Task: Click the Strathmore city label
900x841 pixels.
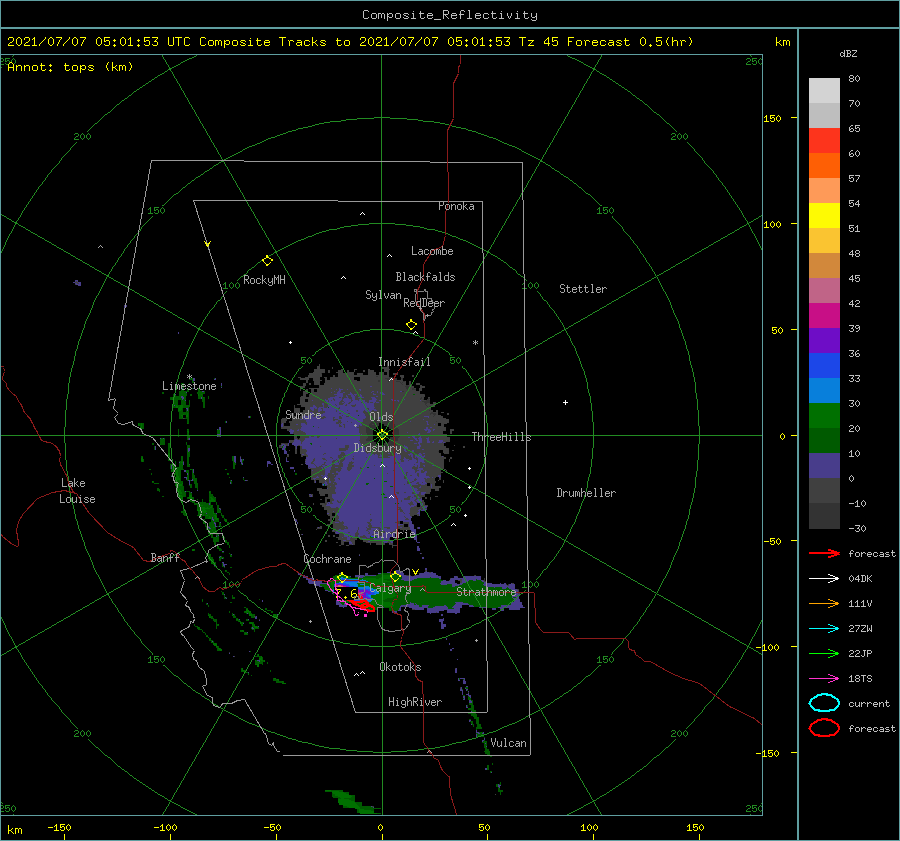Action: click(x=486, y=592)
